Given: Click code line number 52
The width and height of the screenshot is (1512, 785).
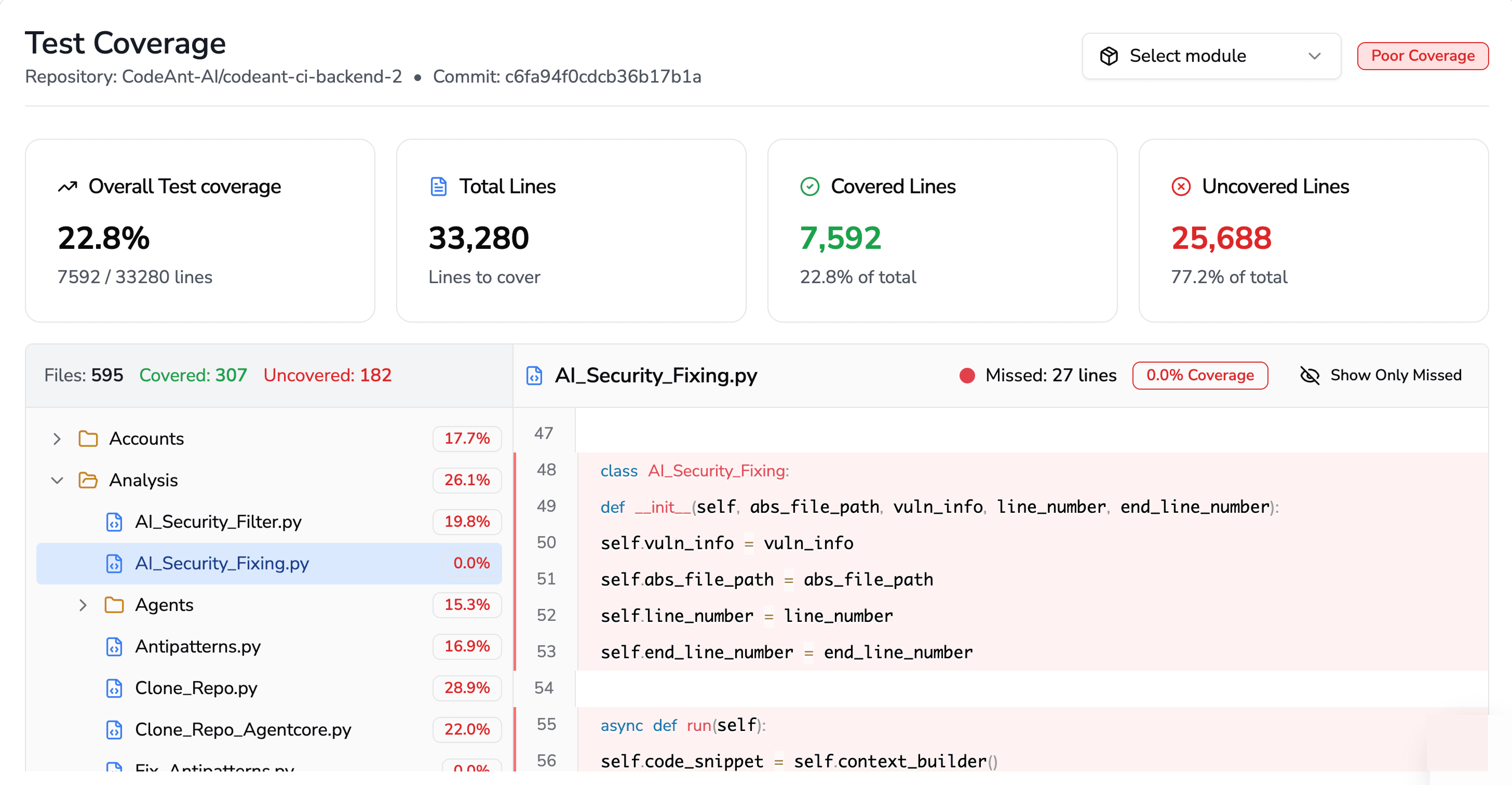Looking at the screenshot, I should coord(546,615).
